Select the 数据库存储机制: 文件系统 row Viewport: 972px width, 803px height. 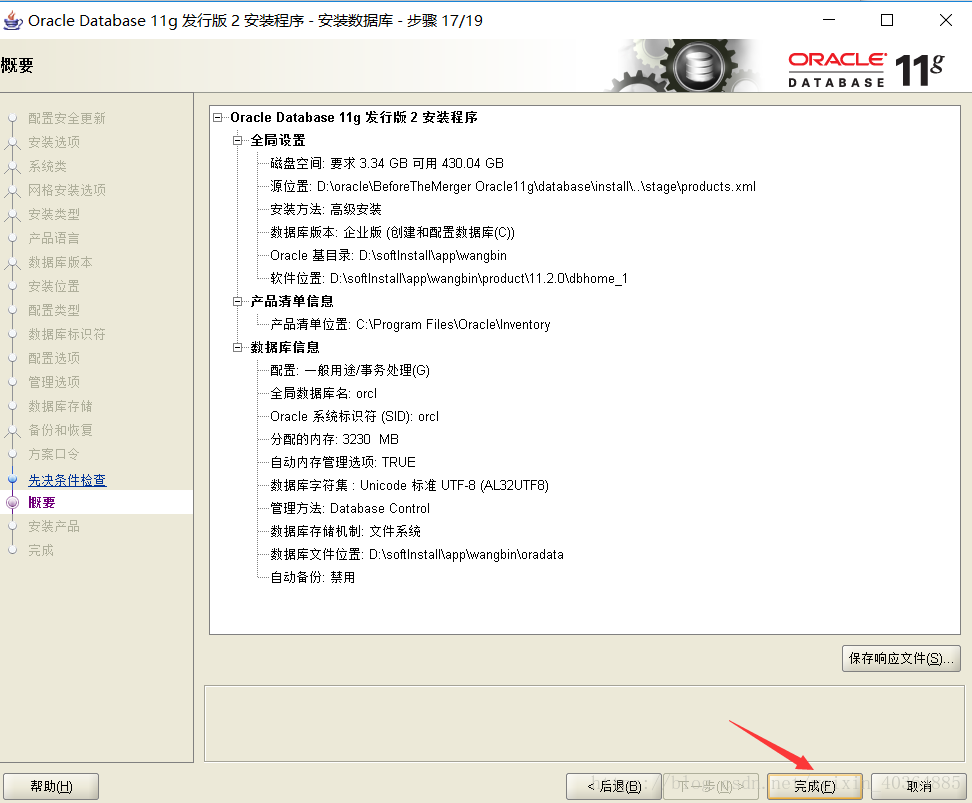(x=345, y=531)
